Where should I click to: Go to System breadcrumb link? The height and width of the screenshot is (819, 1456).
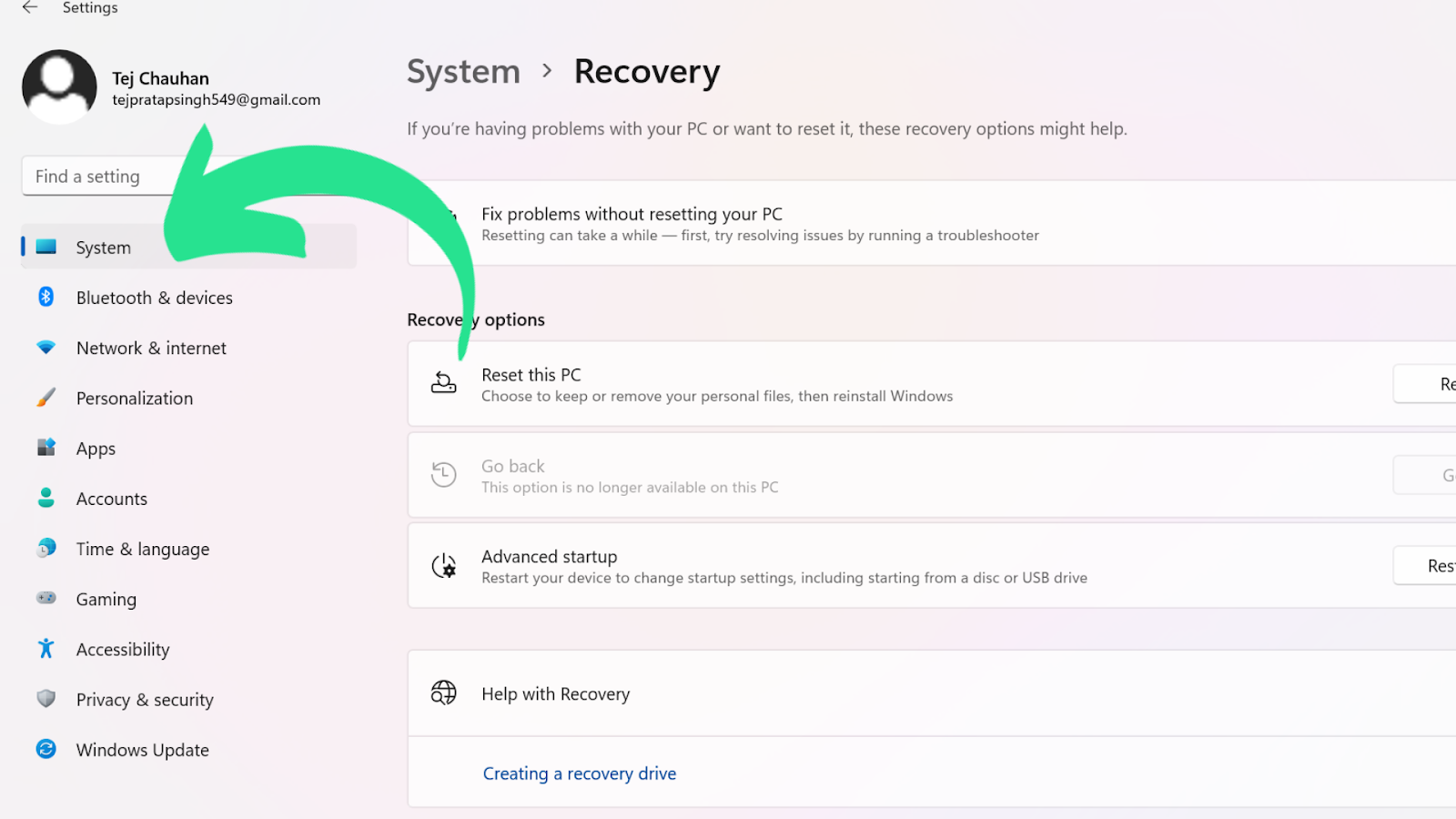point(463,72)
